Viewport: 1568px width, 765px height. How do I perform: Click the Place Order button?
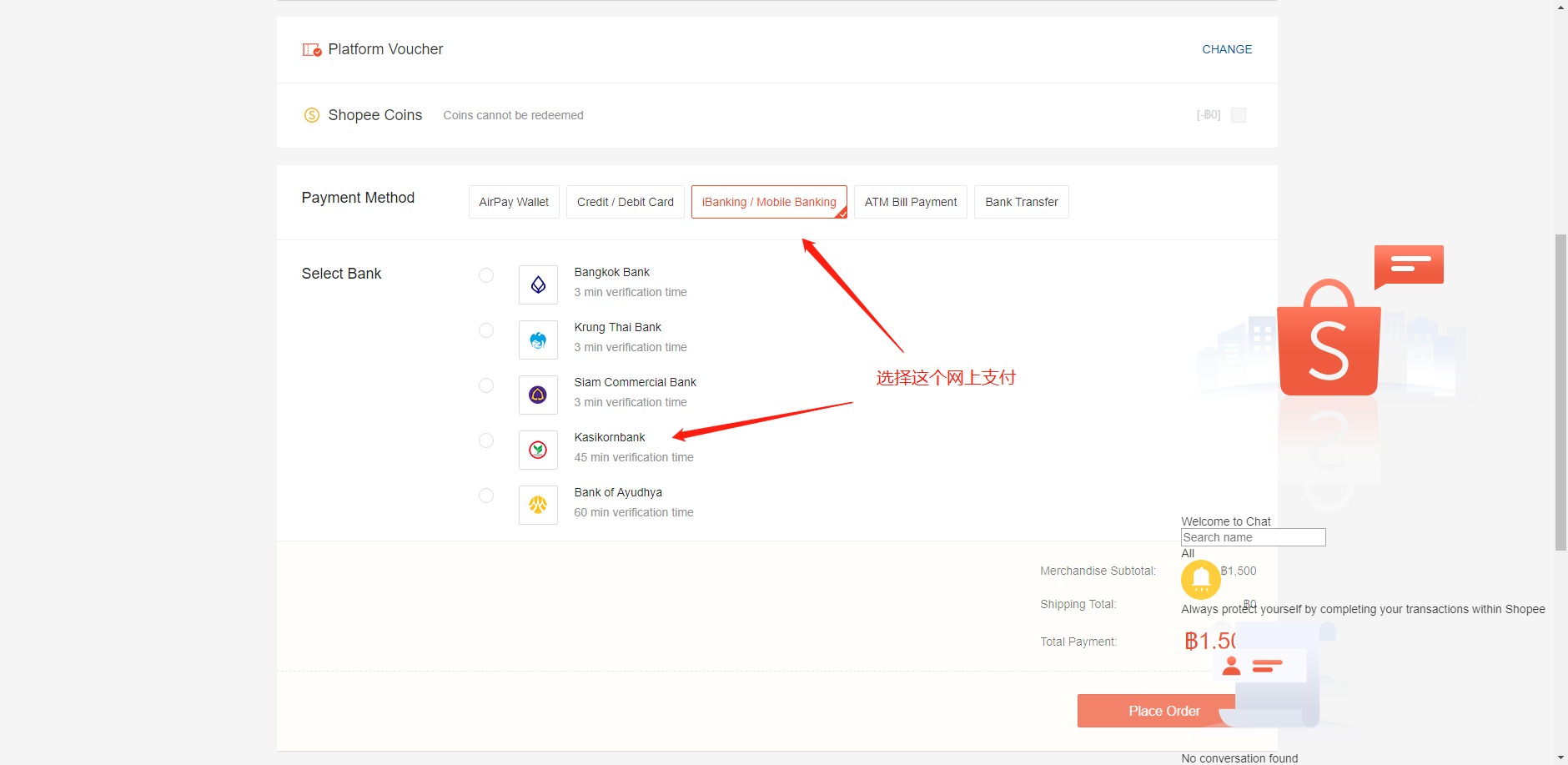[x=1164, y=711]
